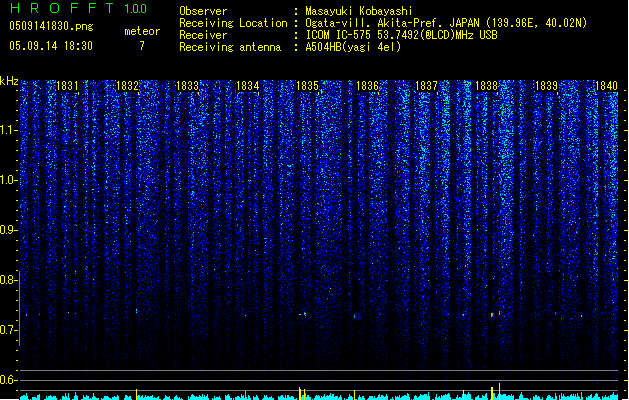Click the Receiving antenna label
Image resolution: width=629 pixels, height=400 pixels.
[x=230, y=47]
